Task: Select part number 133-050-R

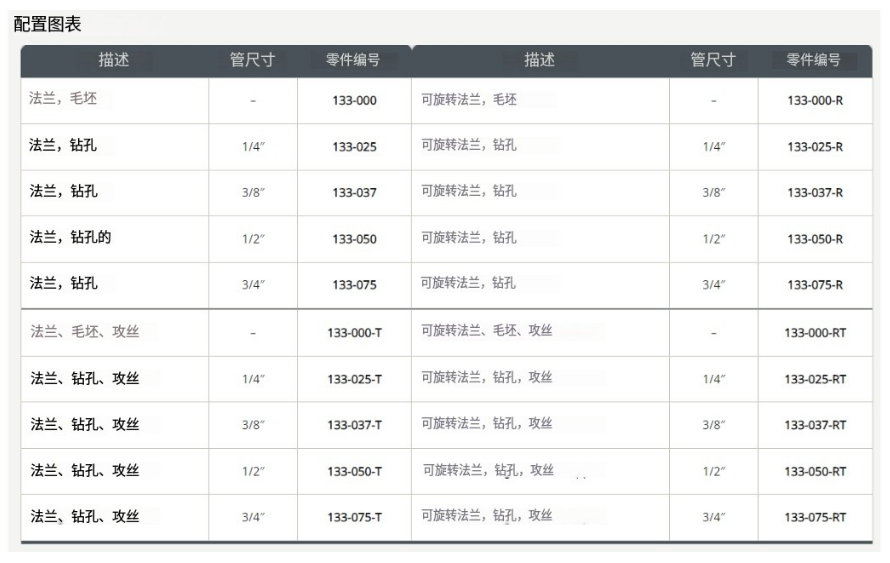Action: coord(814,239)
